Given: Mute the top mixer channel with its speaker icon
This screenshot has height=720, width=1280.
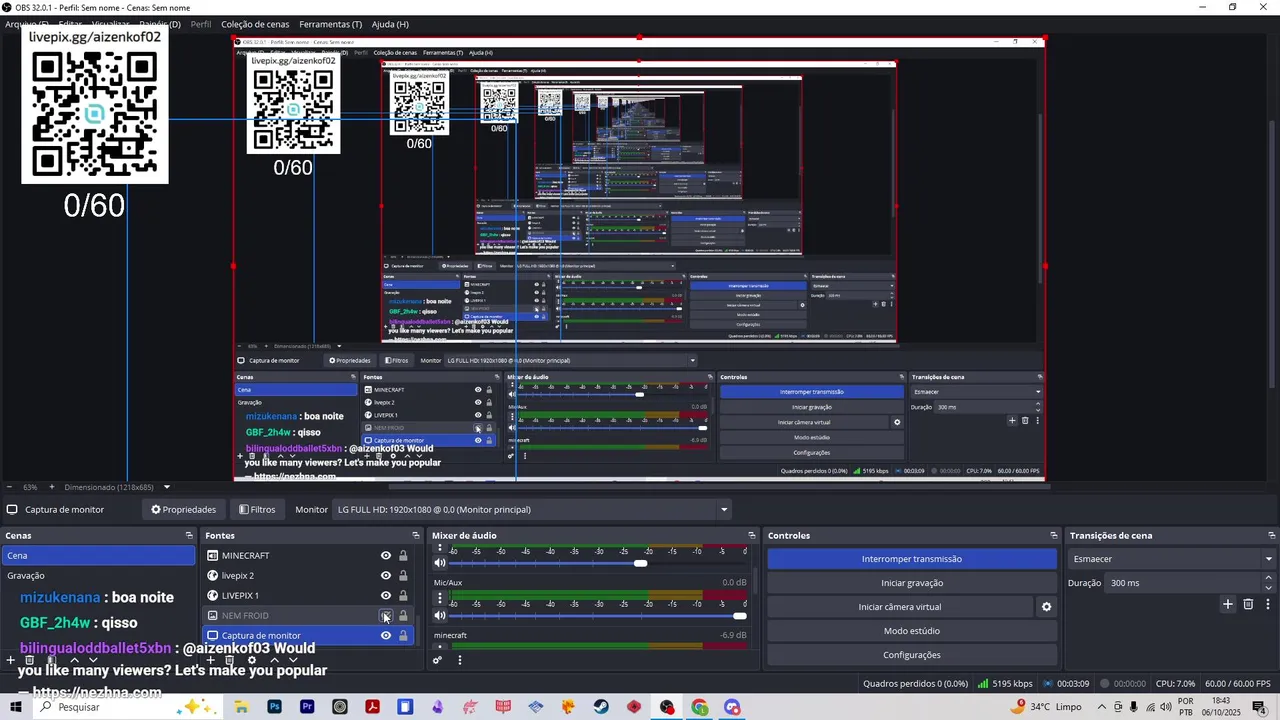Looking at the screenshot, I should [440, 563].
